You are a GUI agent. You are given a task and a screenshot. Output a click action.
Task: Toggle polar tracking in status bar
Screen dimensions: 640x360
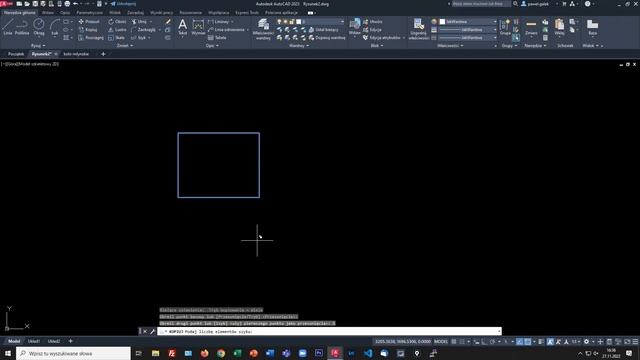(493, 342)
